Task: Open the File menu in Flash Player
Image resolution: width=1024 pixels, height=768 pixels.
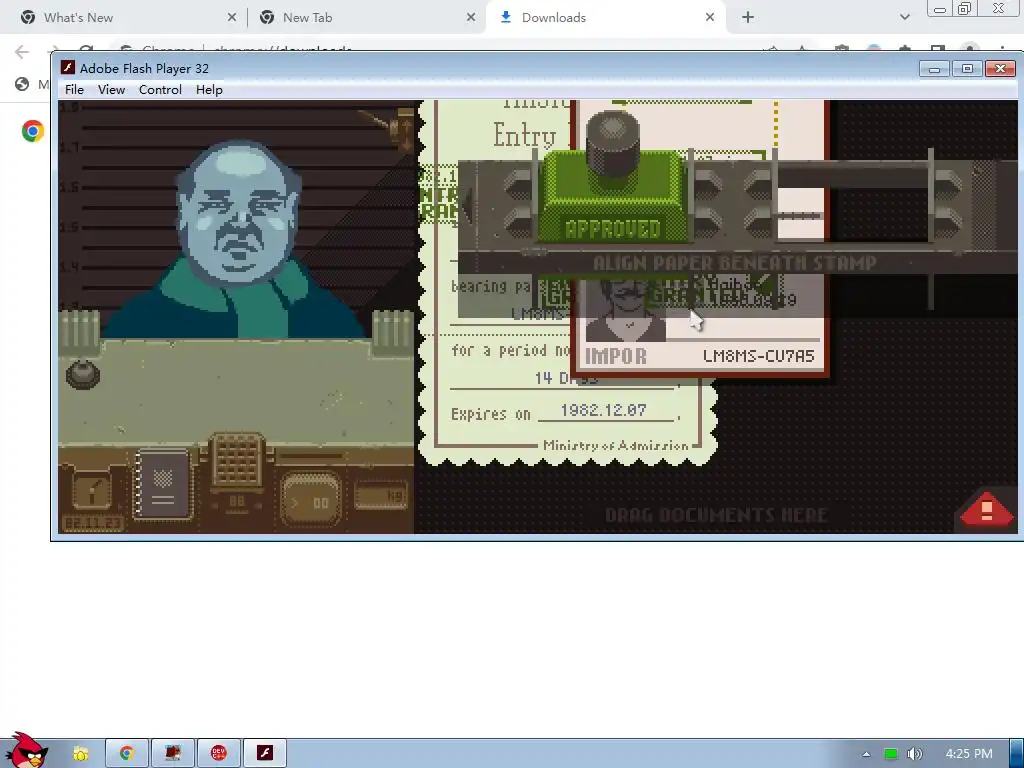Action: point(74,89)
